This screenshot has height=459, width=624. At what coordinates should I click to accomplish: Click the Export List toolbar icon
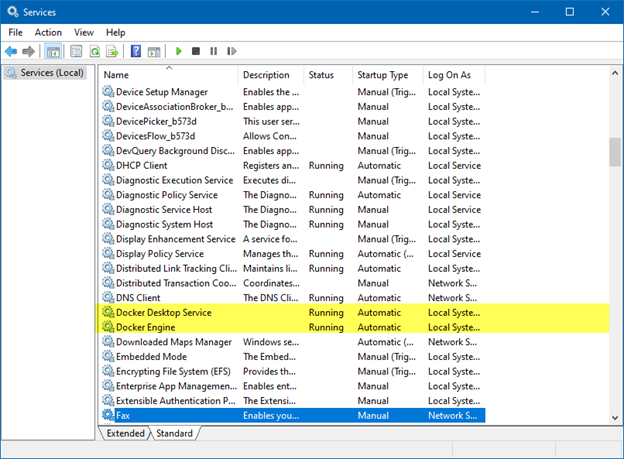tap(112, 51)
